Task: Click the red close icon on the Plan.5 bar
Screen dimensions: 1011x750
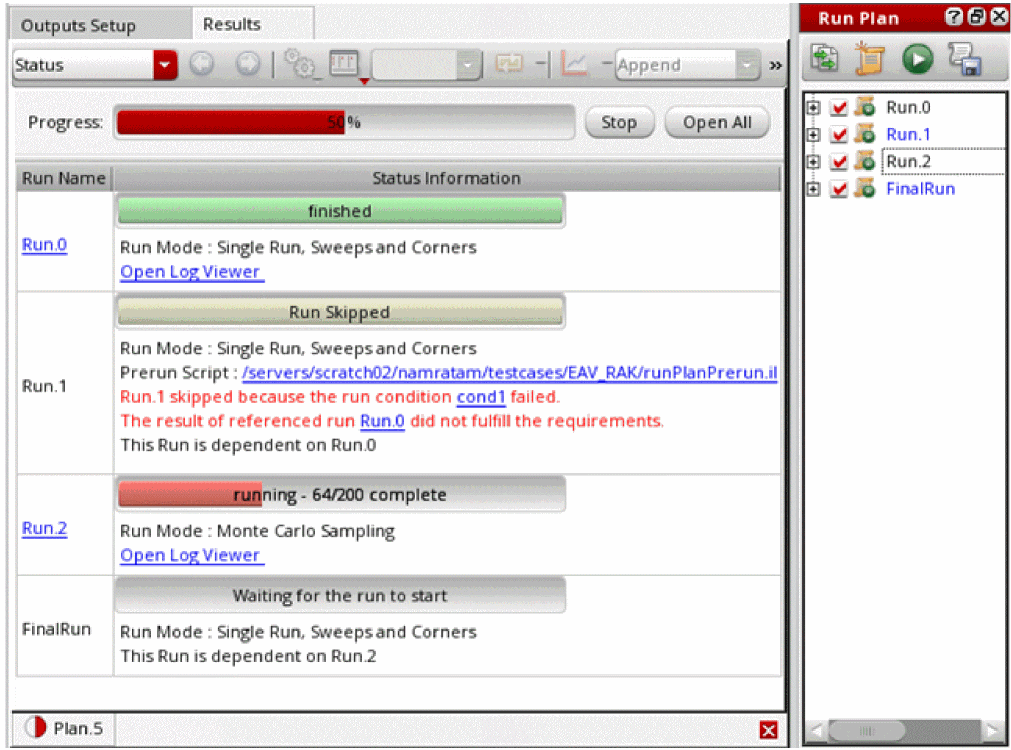Action: point(768,730)
